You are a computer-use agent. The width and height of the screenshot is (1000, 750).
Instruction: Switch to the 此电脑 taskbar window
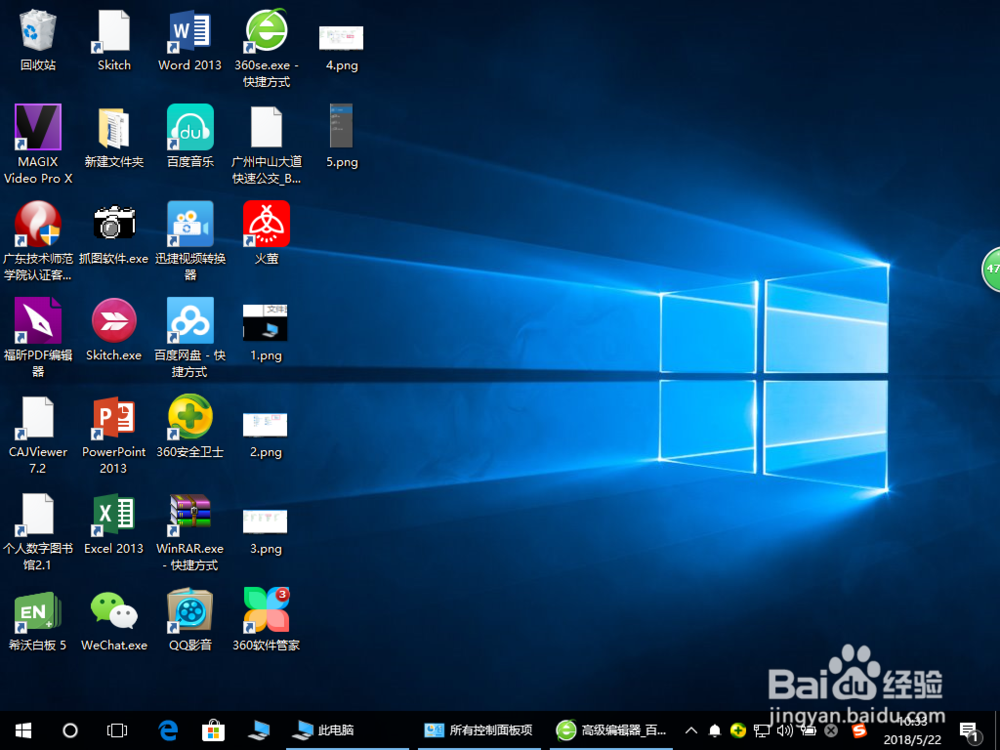coord(348,730)
